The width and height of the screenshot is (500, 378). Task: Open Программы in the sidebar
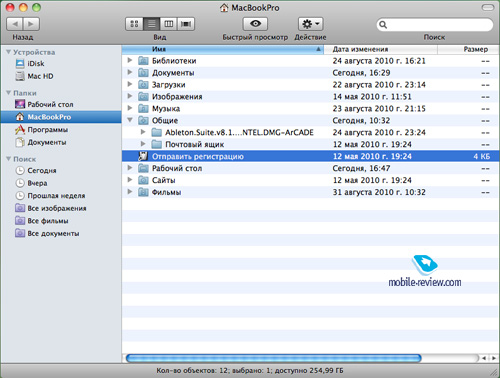[41, 130]
